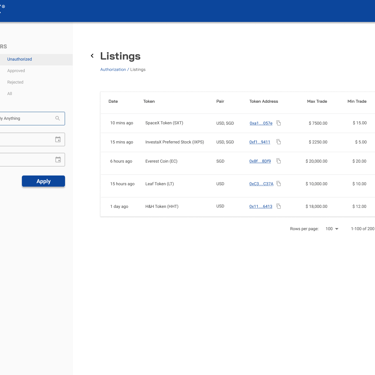Click the search magnifier icon
Viewport: 375px width, 375px height.
[58, 118]
